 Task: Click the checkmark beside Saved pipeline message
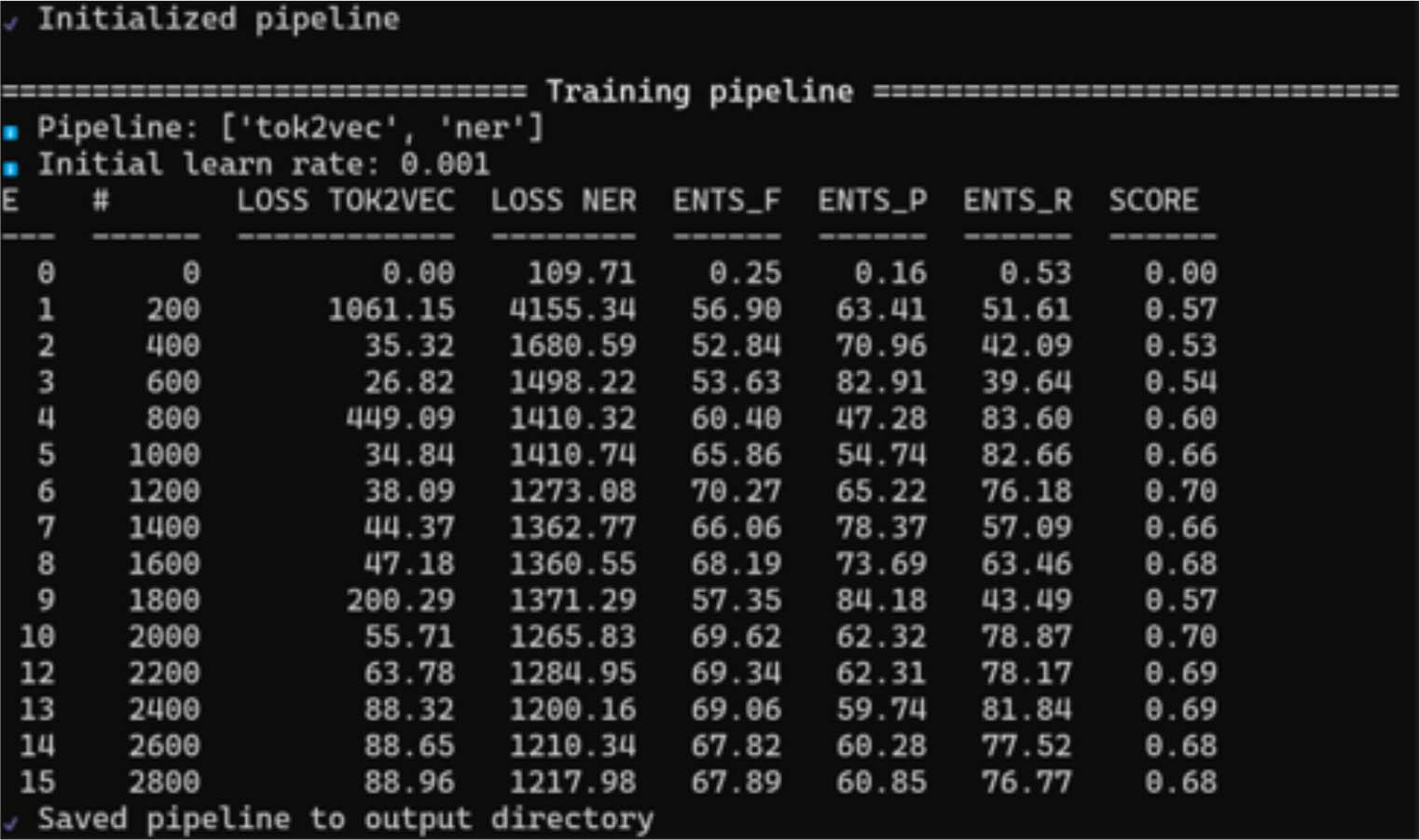point(9,822)
